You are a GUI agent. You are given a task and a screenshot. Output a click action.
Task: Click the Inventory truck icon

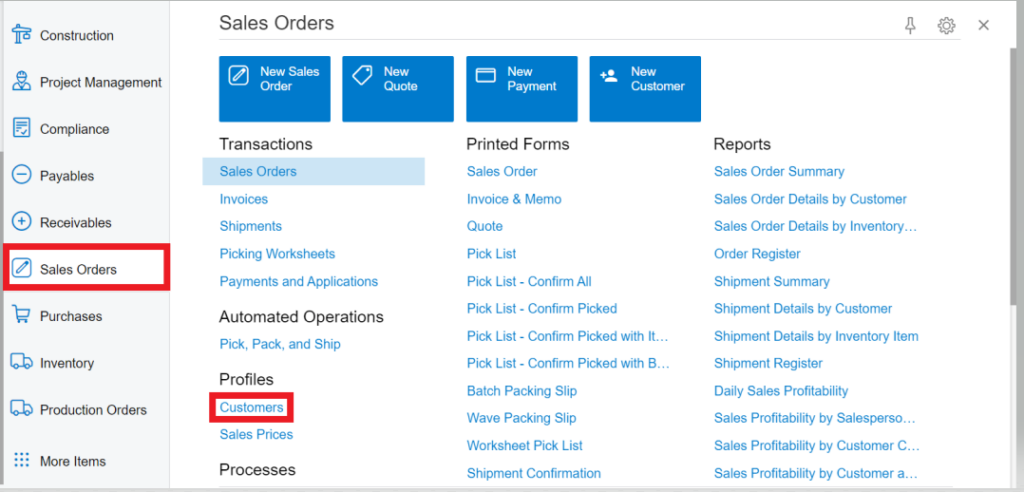[x=21, y=363]
